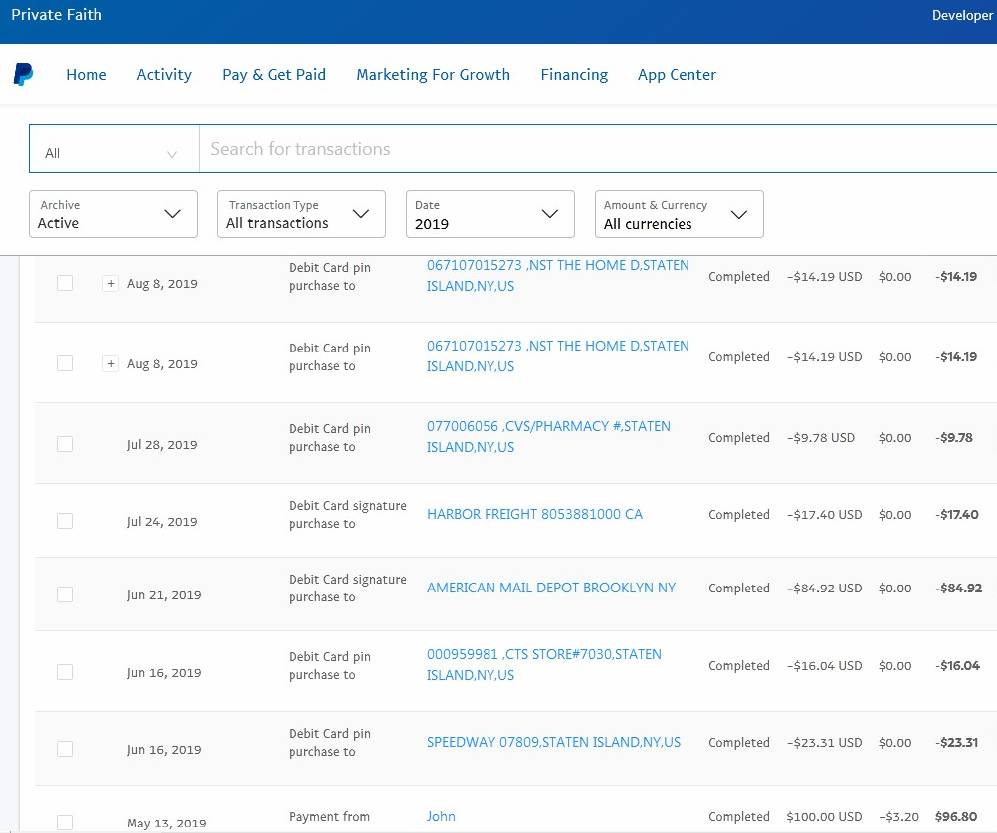
Task: Click the $100.00 USD gross amount
Action: 824,816
